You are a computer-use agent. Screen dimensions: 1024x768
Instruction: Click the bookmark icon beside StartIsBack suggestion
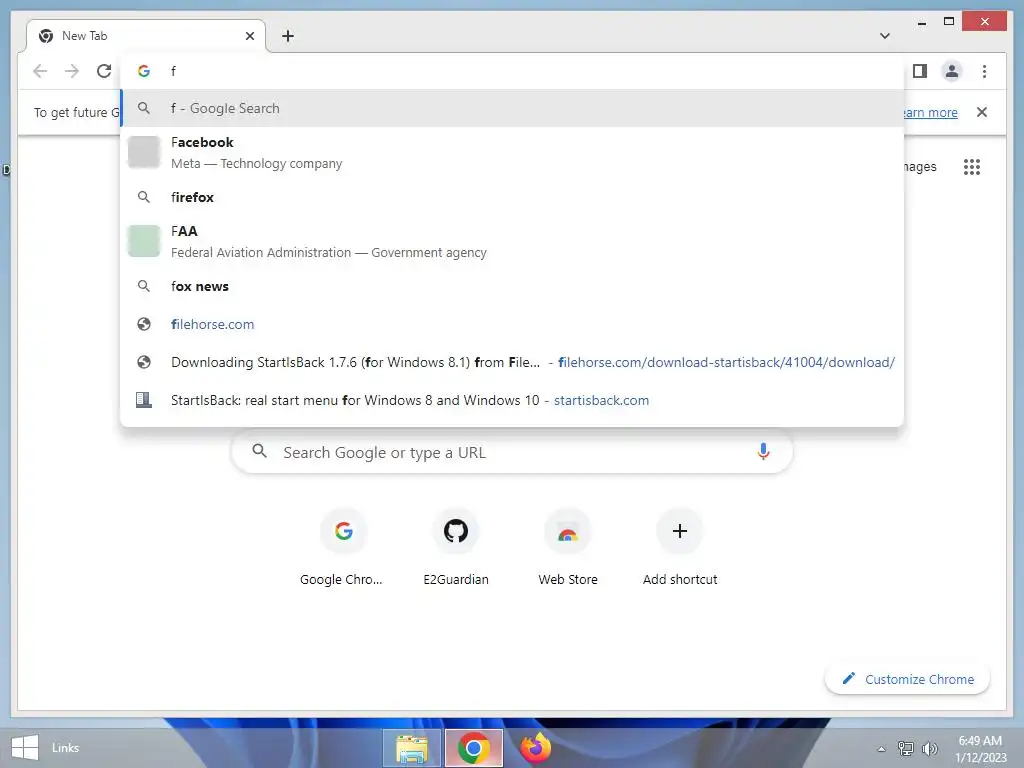coord(144,400)
